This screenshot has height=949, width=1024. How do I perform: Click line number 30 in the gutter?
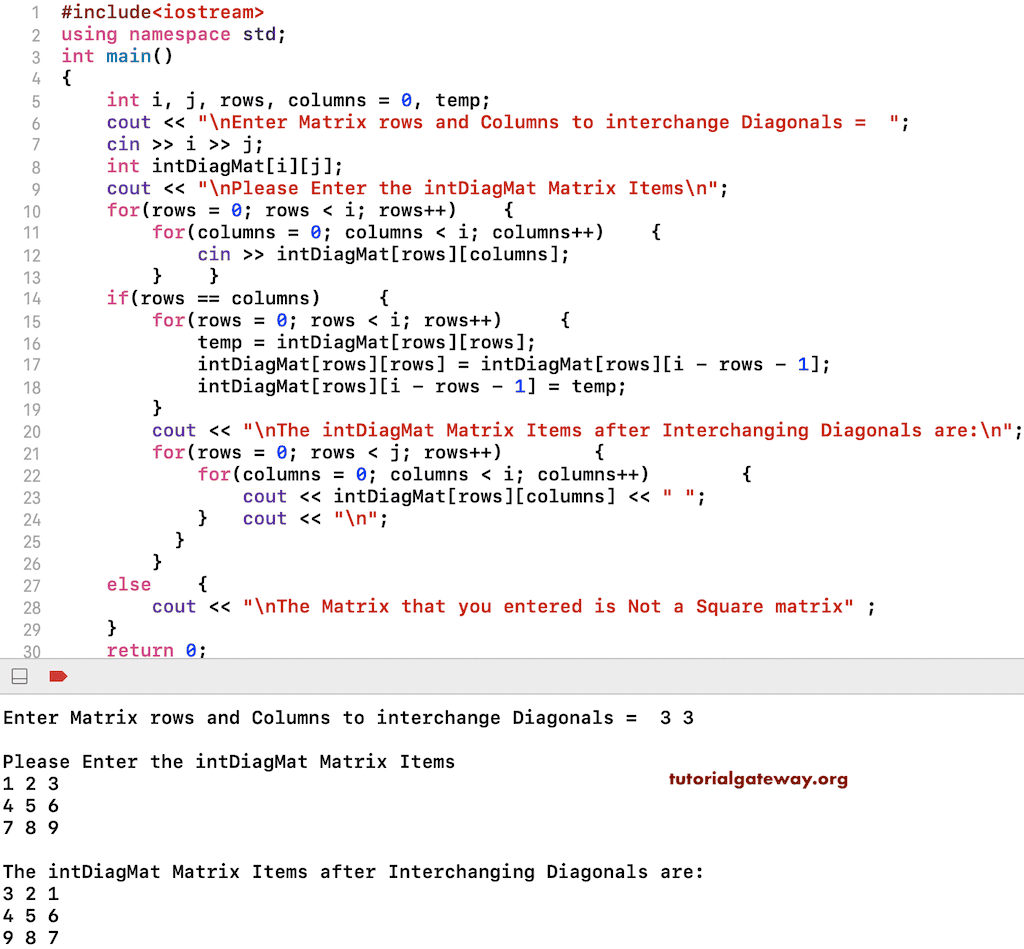pyautogui.click(x=32, y=650)
